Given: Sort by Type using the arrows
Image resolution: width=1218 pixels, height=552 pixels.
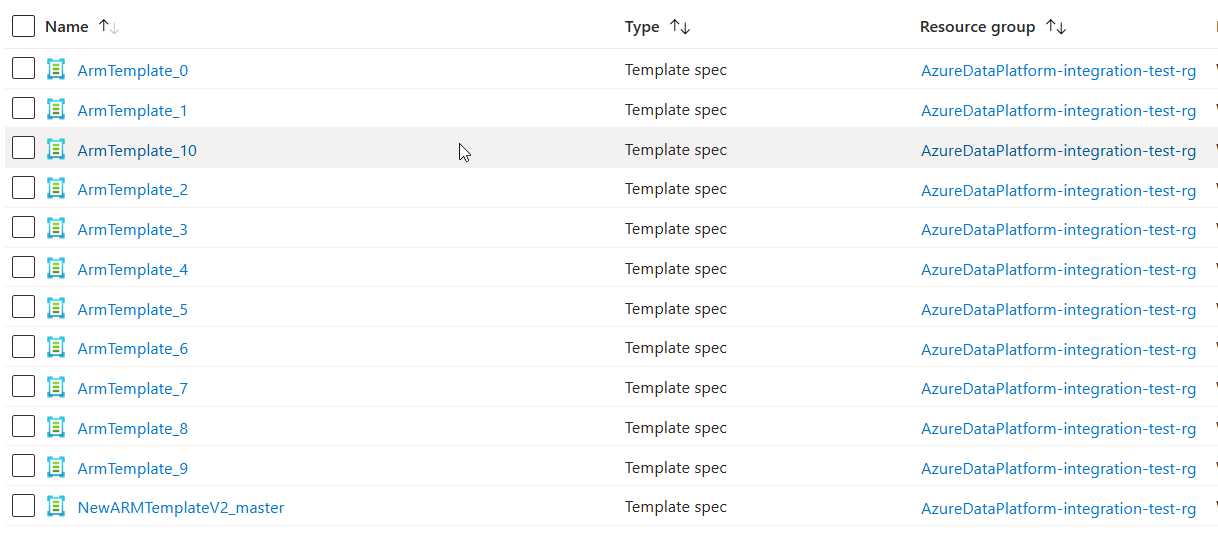Looking at the screenshot, I should [680, 27].
